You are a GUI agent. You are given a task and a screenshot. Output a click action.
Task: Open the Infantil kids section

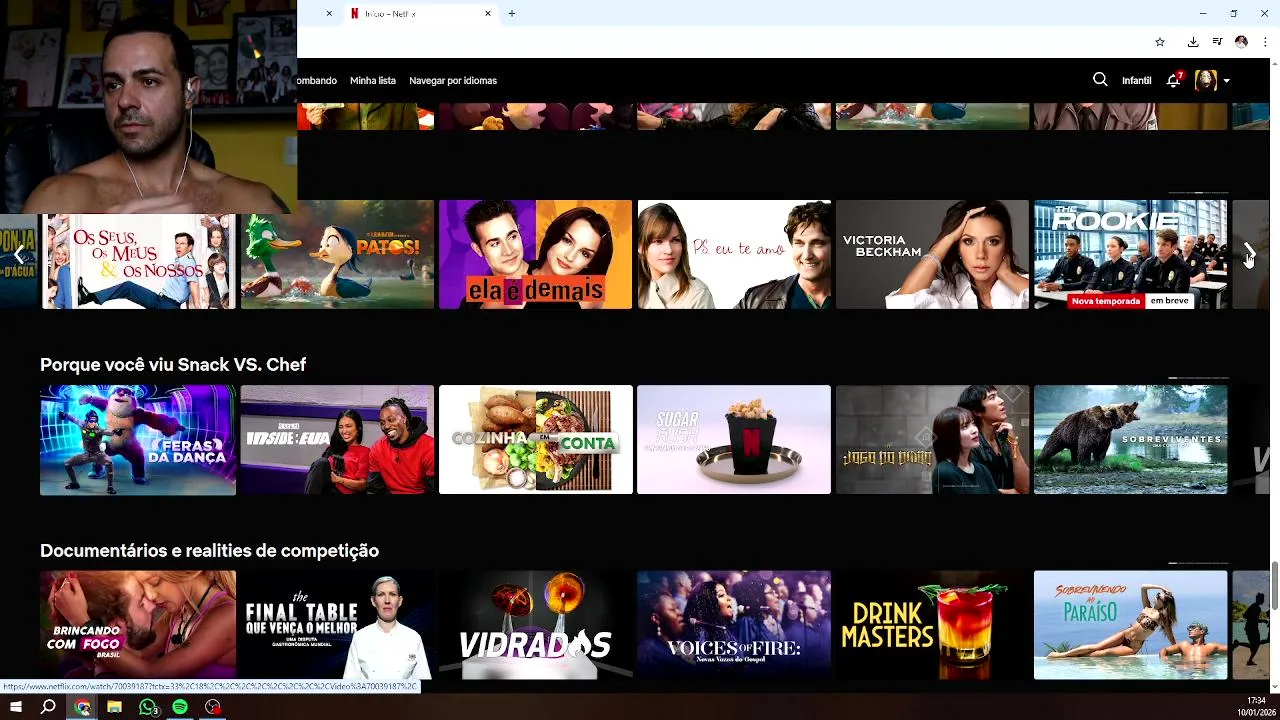[1136, 80]
